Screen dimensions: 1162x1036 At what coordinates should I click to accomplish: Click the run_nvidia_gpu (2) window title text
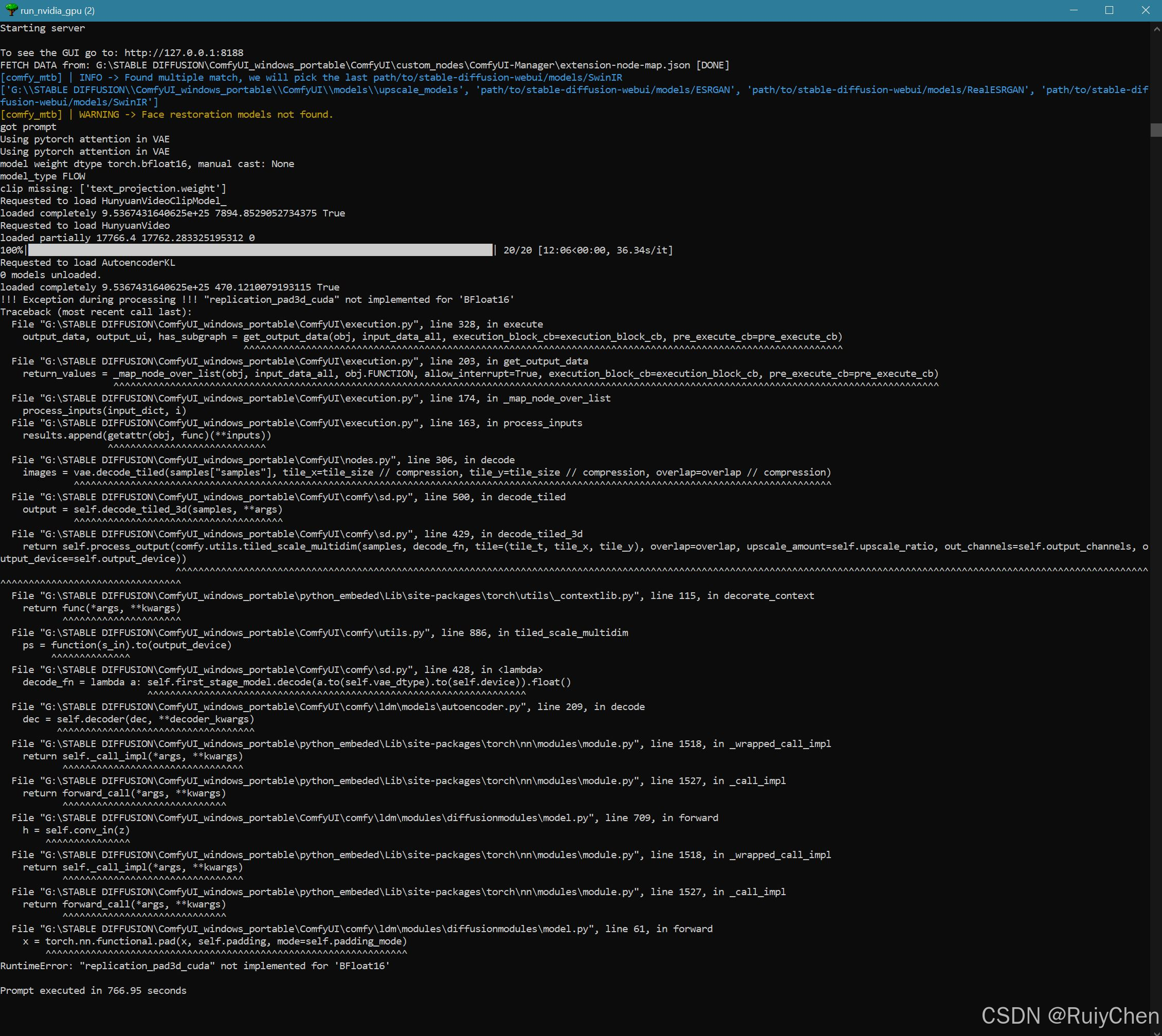tap(58, 10)
